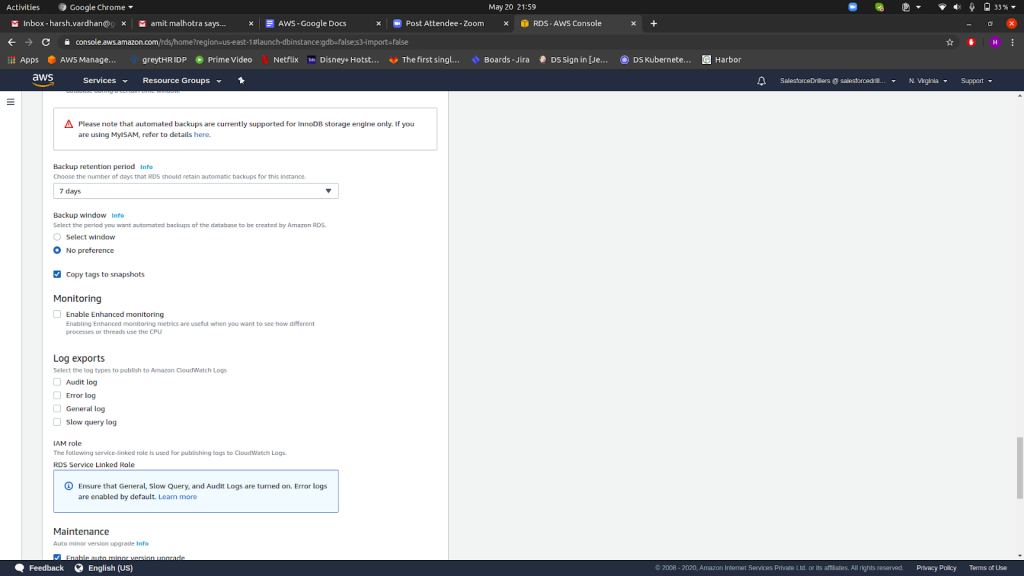This screenshot has height=576, width=1024.
Task: Enable Enhanced monitoring checkbox
Action: [57, 314]
